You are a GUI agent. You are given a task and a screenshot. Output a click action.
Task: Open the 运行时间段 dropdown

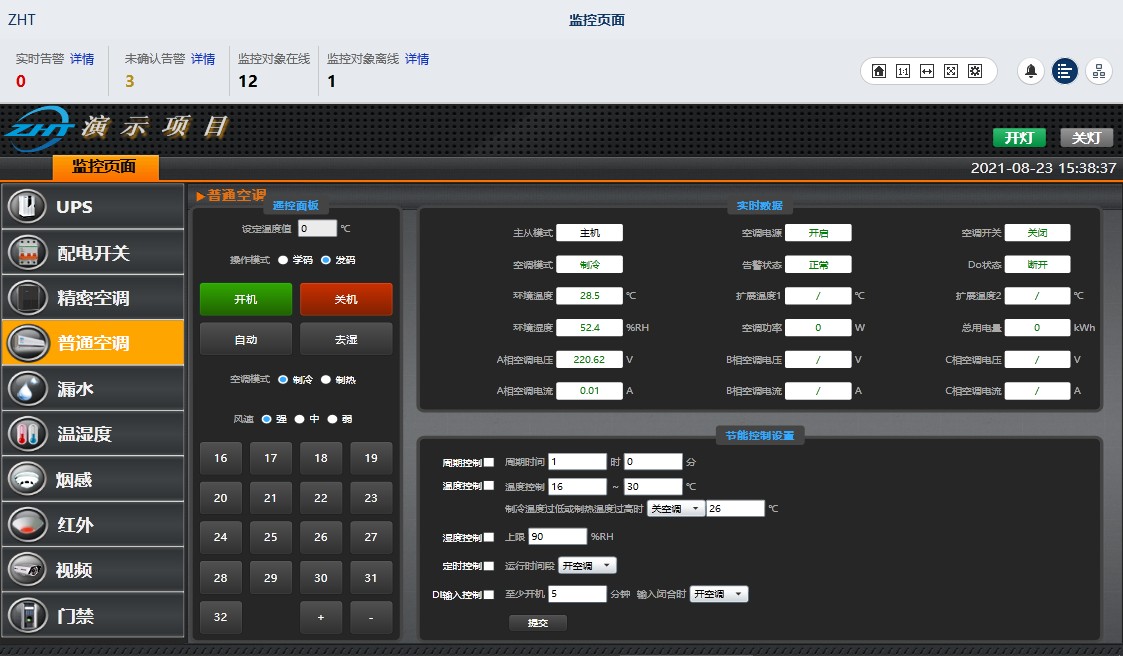[587, 566]
